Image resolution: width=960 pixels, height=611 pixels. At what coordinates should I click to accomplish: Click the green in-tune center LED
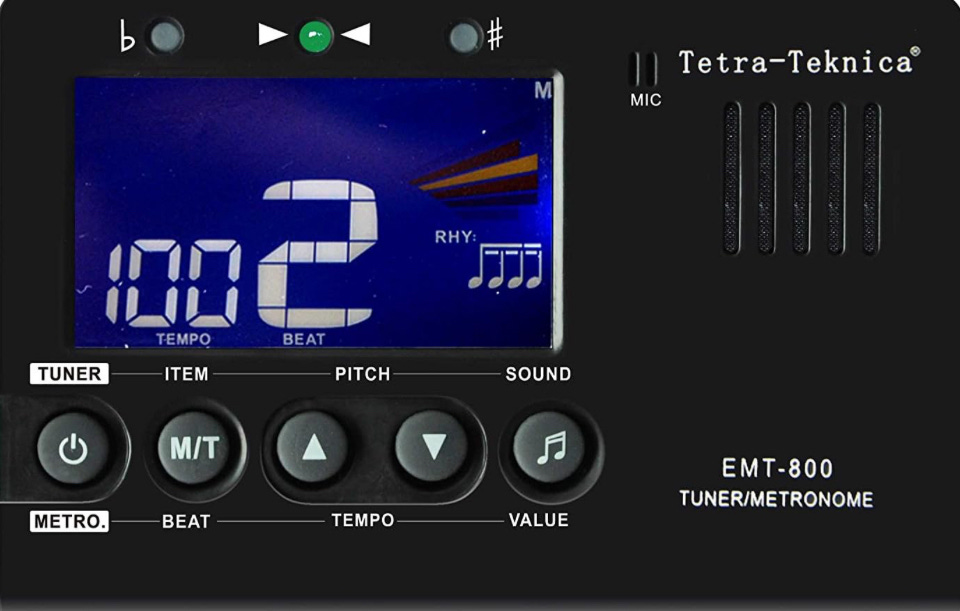(x=315, y=36)
